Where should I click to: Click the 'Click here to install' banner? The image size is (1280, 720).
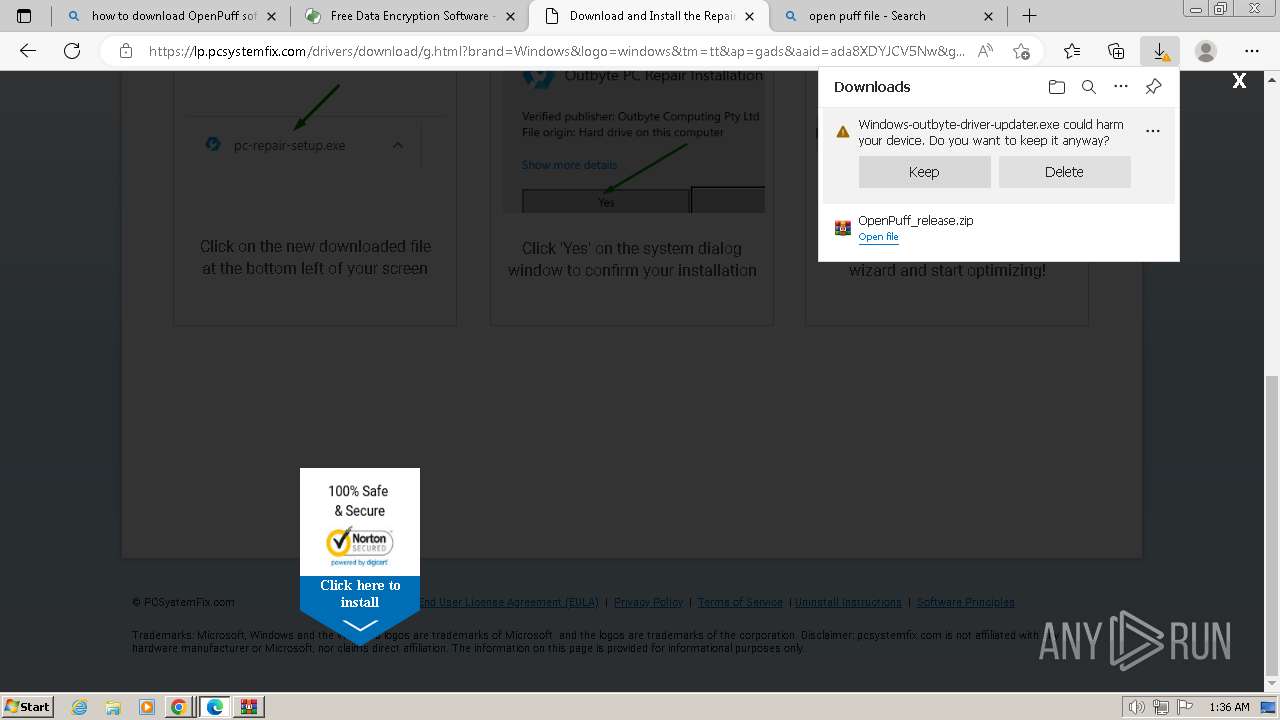click(x=360, y=594)
